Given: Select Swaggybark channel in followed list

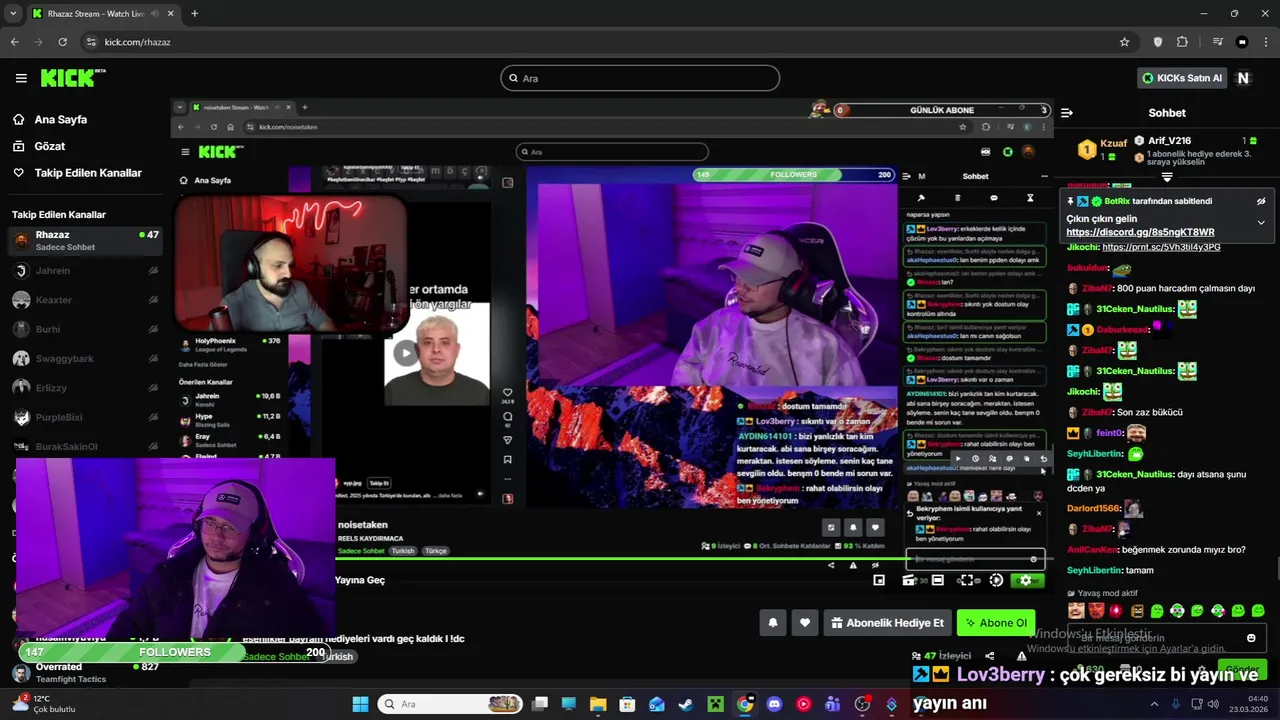Looking at the screenshot, I should [85, 358].
